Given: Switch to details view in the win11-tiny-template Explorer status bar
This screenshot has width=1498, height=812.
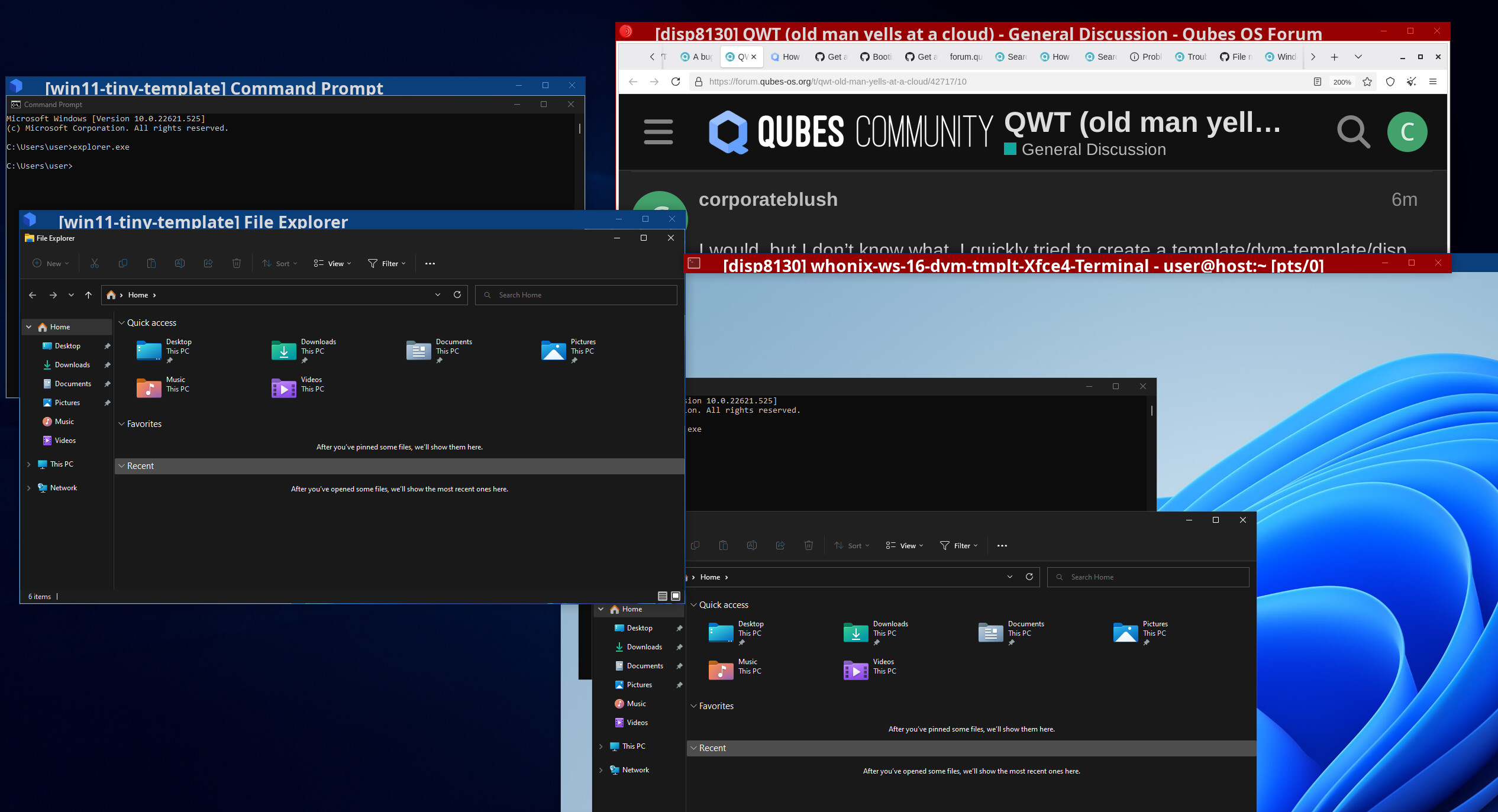Looking at the screenshot, I should point(663,596).
